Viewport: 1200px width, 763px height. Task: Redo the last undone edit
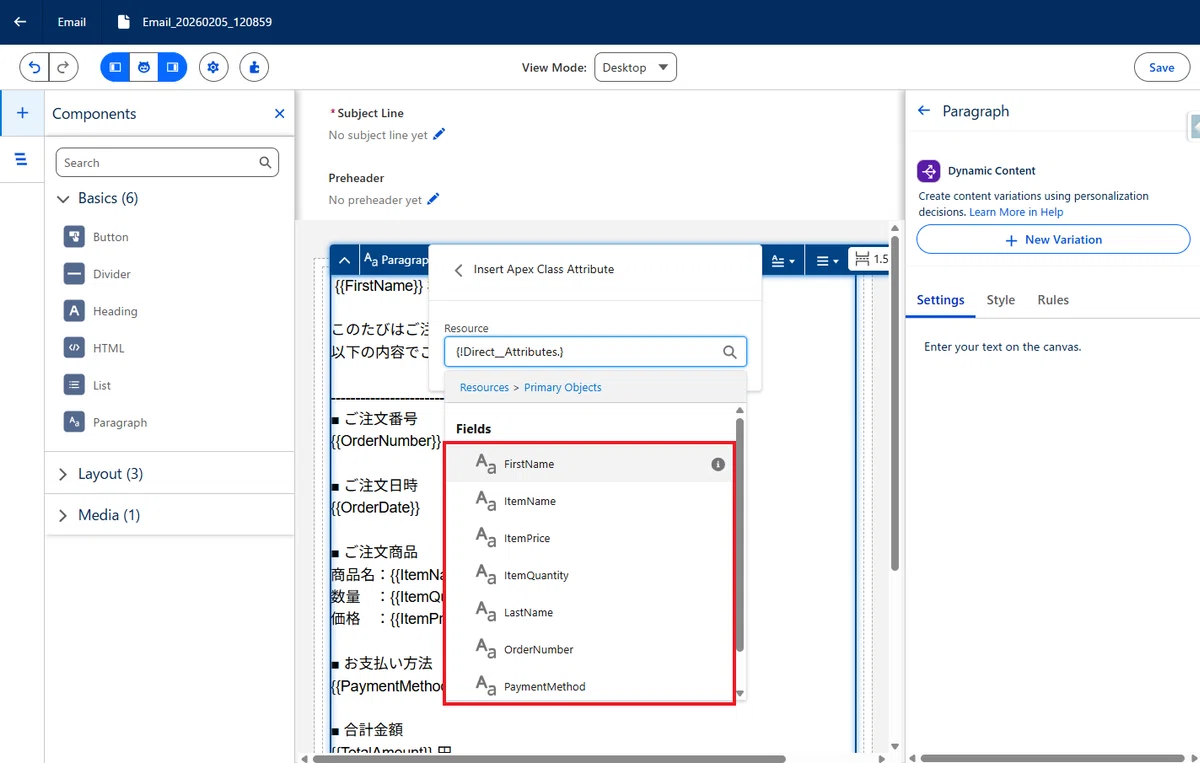point(63,67)
